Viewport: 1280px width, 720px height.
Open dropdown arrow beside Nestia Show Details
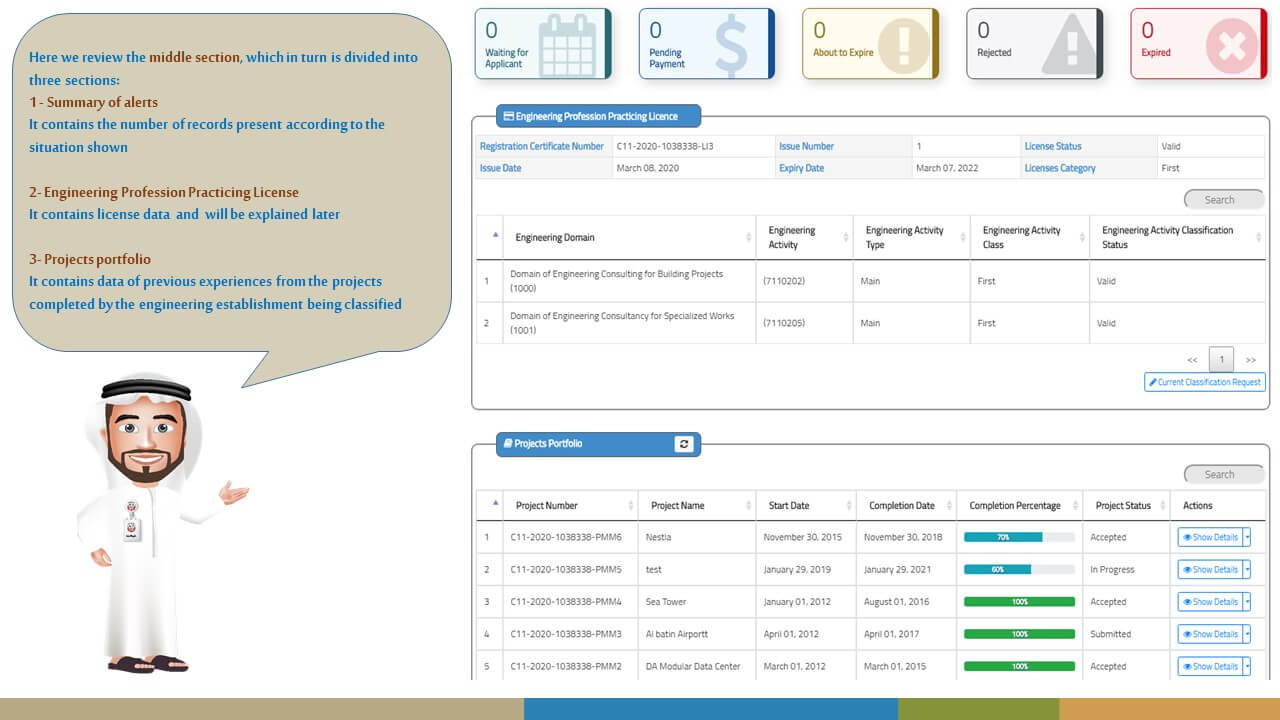coord(1247,538)
